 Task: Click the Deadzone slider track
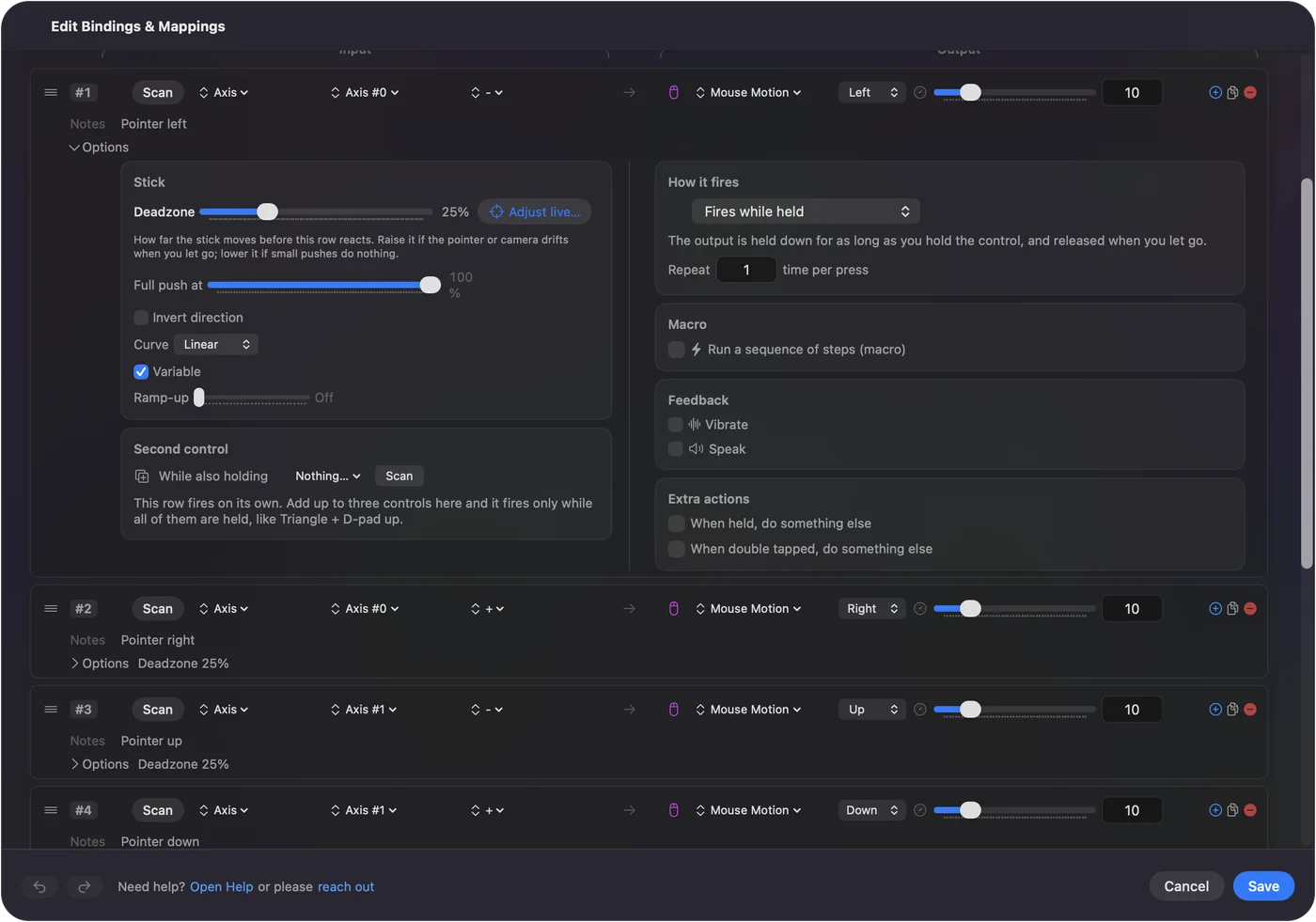[316, 212]
